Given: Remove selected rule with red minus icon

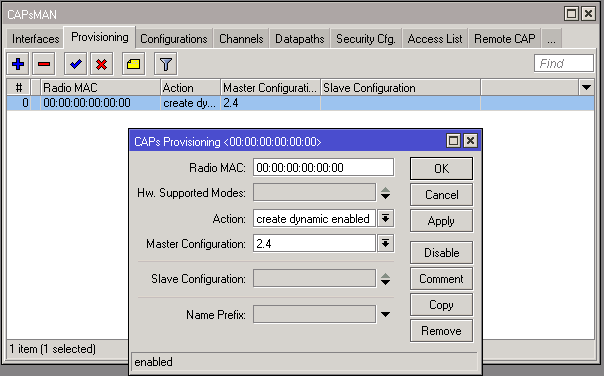Looking at the screenshot, I should click(x=44, y=64).
